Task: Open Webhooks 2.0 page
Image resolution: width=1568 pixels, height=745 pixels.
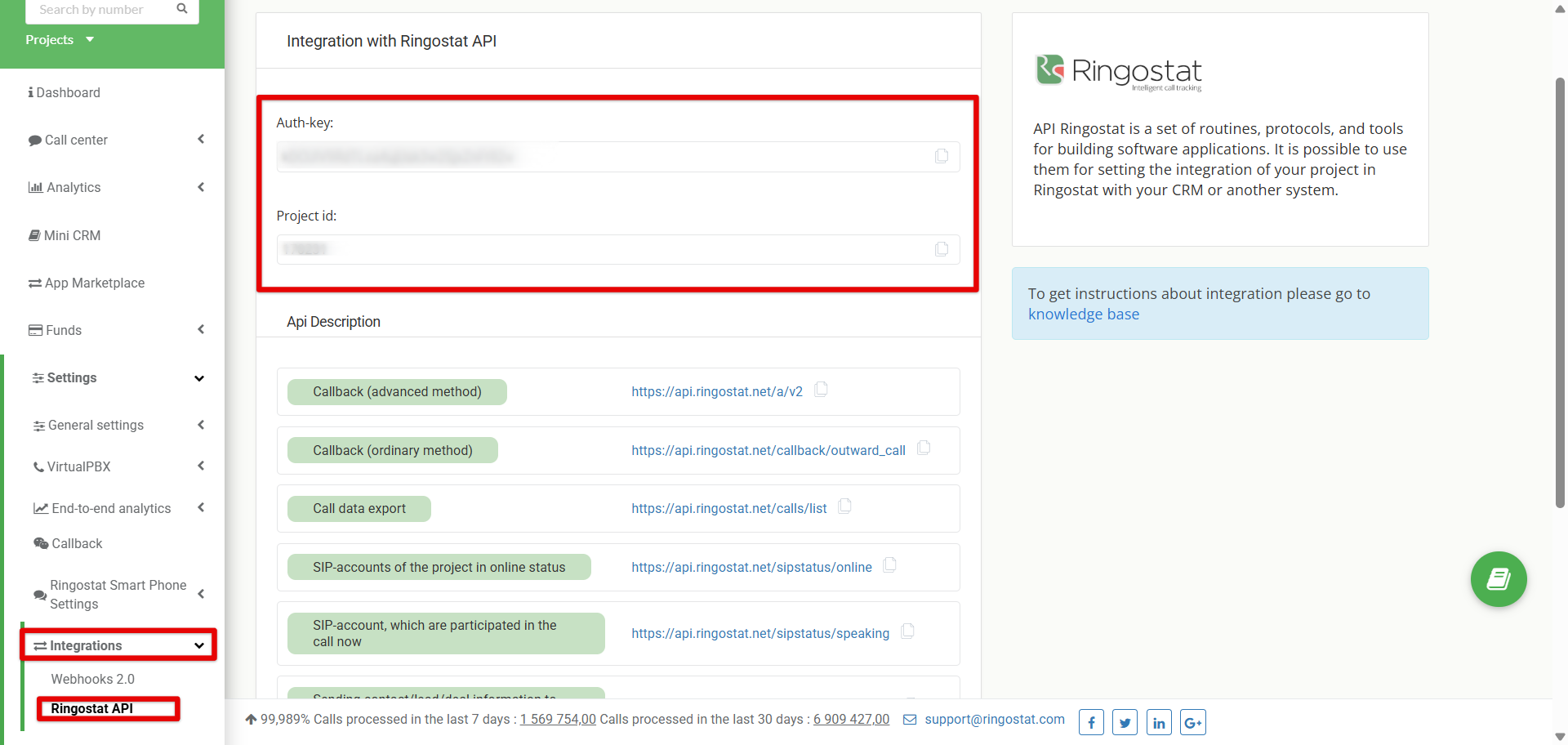Action: tap(92, 680)
